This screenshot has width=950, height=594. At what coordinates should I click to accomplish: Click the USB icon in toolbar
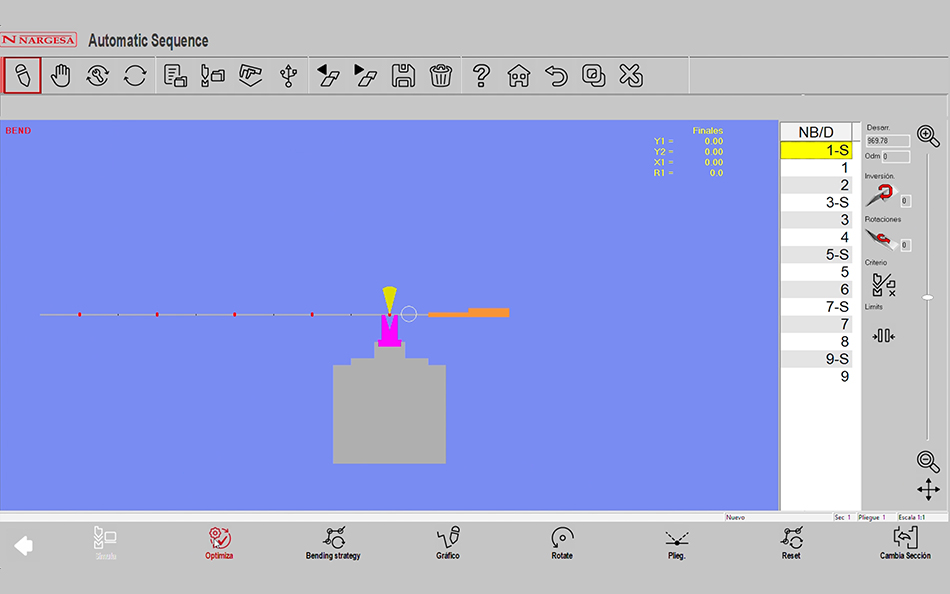click(289, 76)
